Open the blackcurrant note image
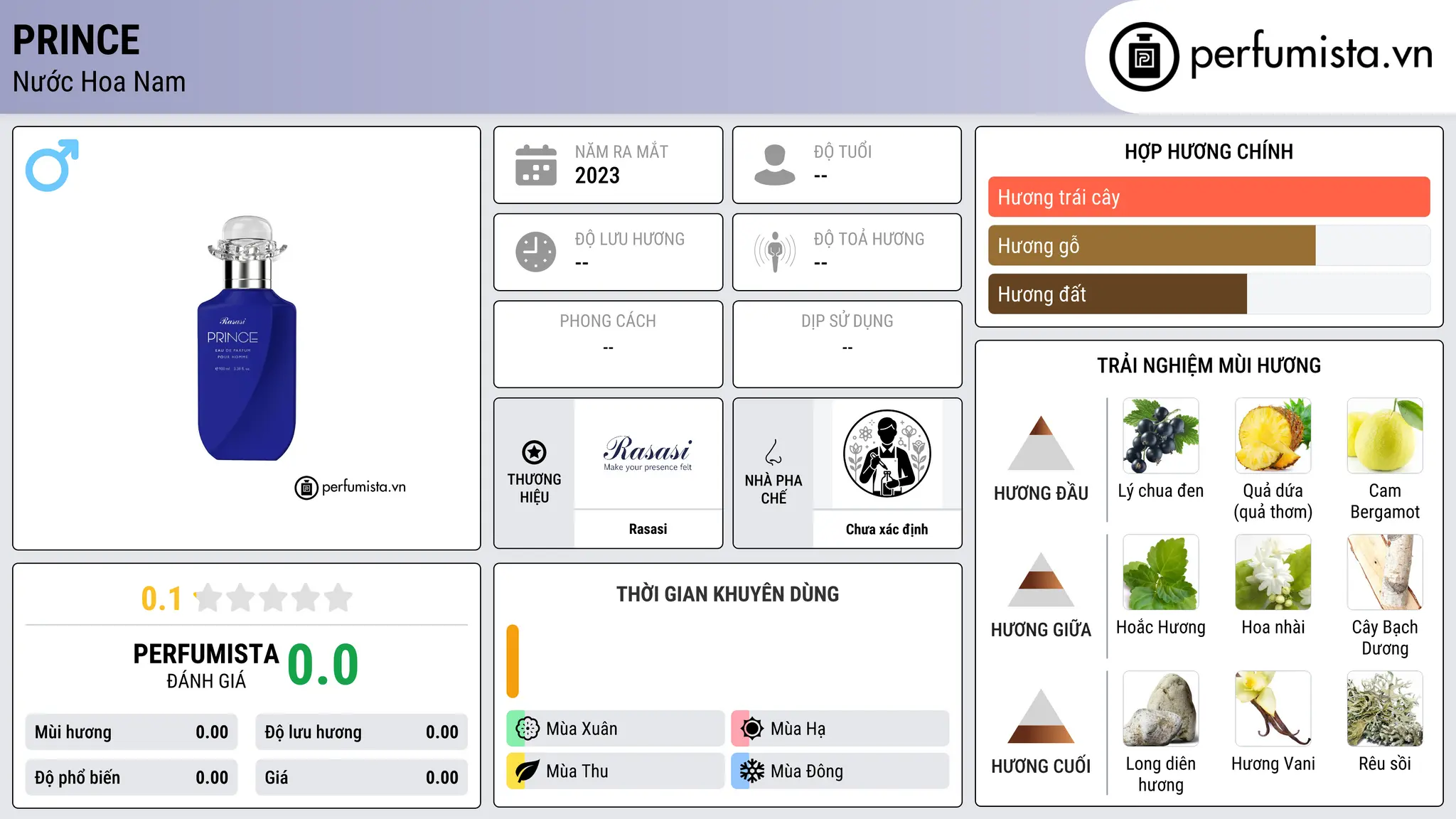Screen dimensions: 1456x819 pyautogui.click(x=1161, y=436)
